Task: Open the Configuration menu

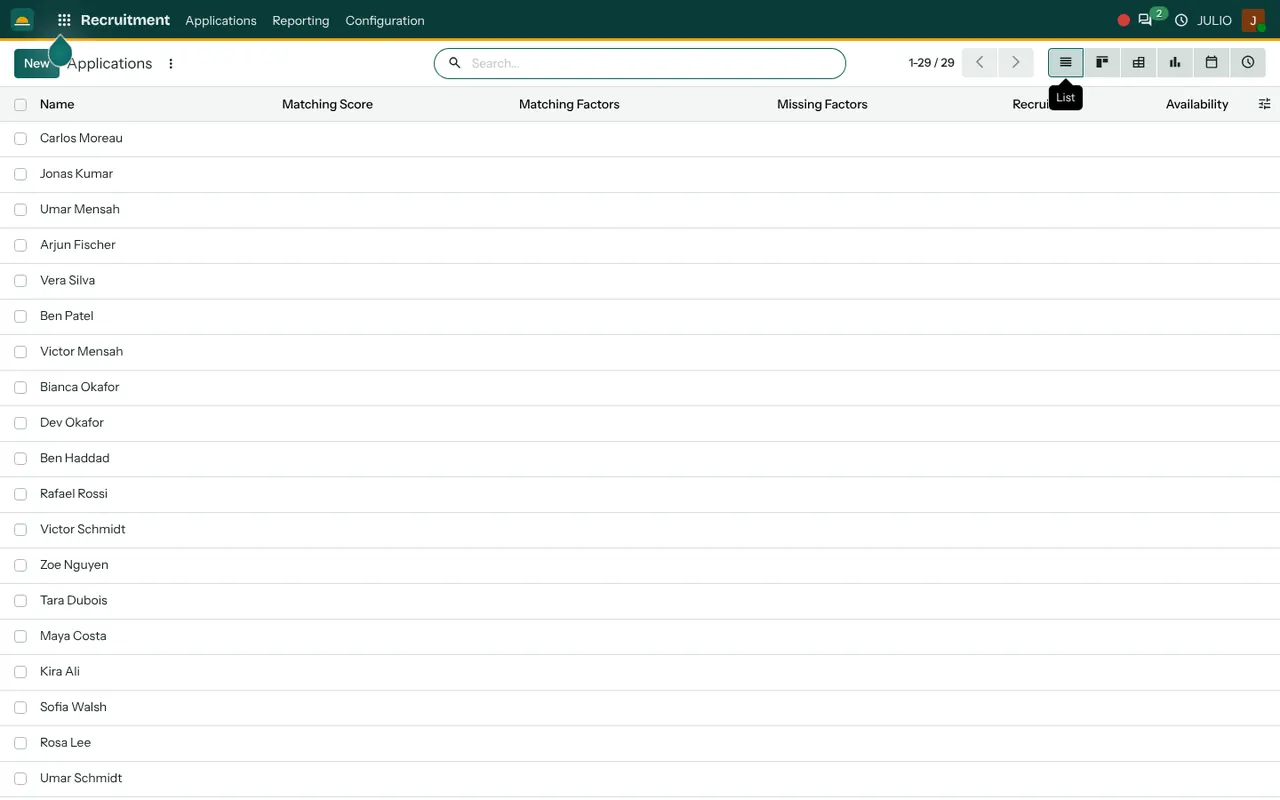Action: coord(385,20)
